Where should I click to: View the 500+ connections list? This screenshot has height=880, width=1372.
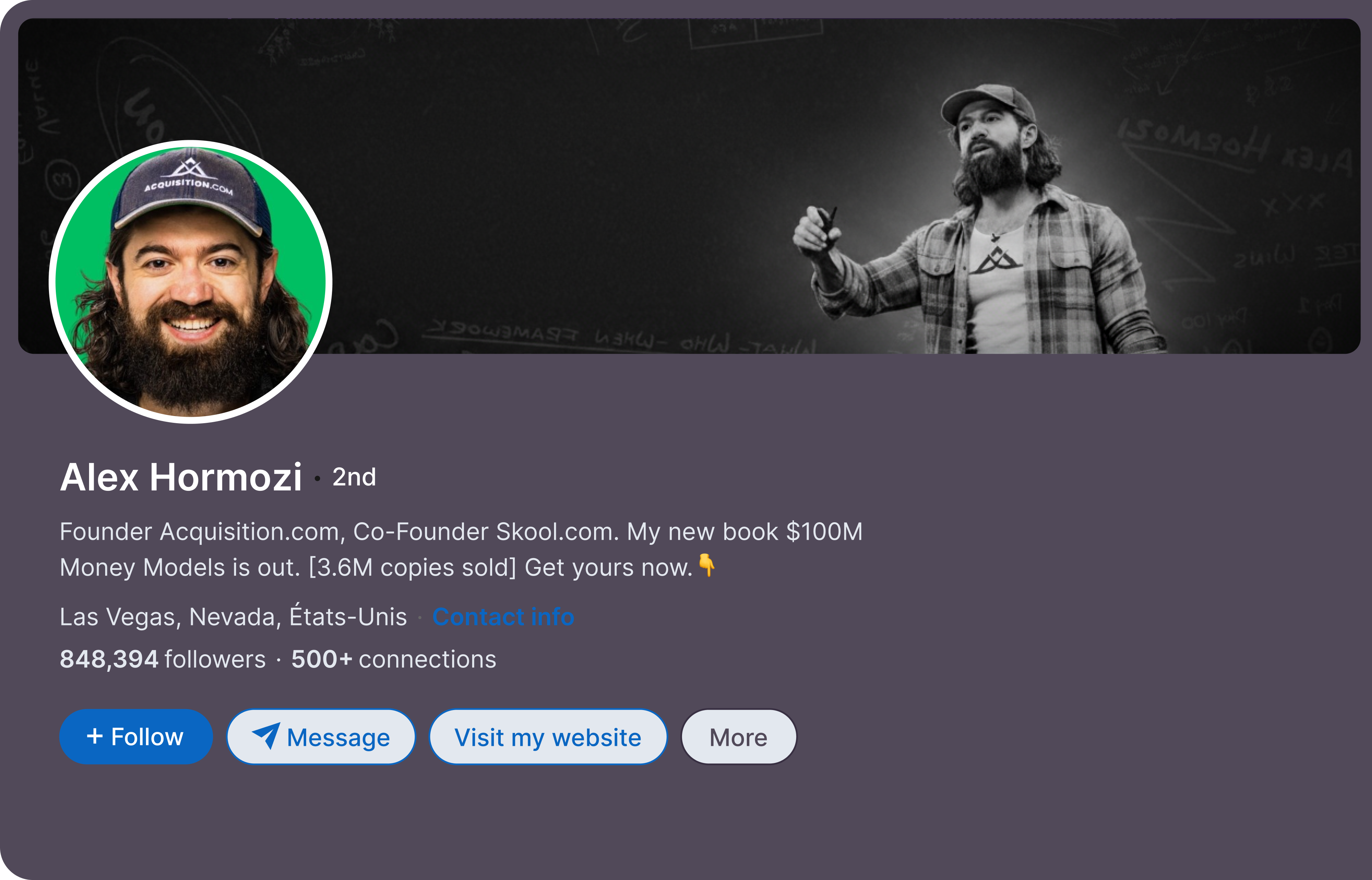pos(393,659)
